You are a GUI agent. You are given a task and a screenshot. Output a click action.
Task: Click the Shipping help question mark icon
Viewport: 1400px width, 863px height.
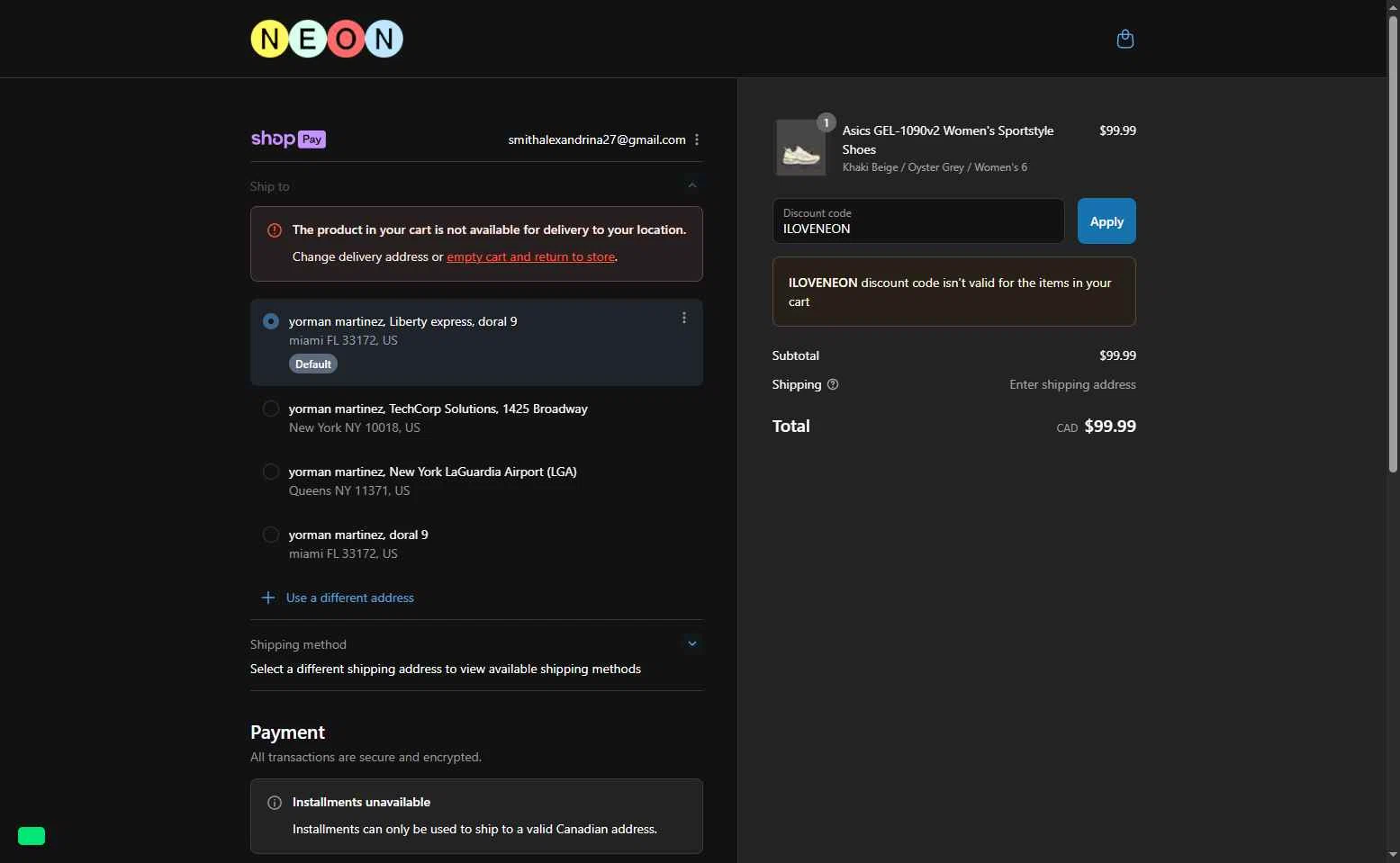(833, 384)
